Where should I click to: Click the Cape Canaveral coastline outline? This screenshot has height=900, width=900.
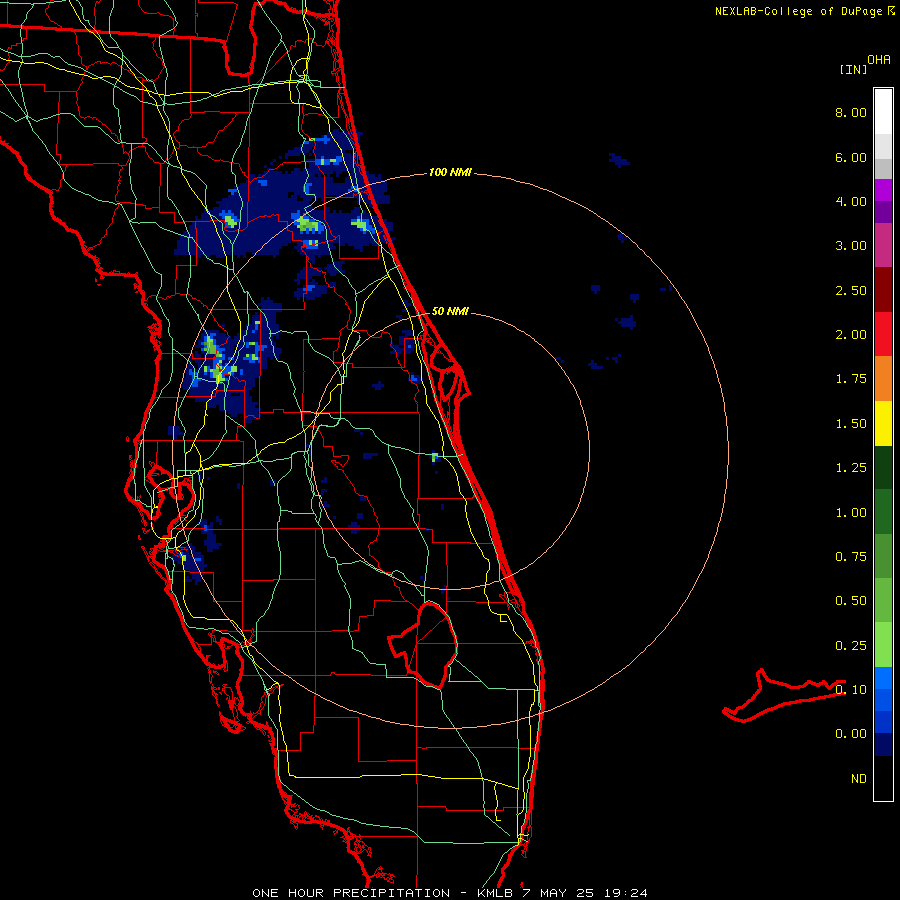point(451,374)
